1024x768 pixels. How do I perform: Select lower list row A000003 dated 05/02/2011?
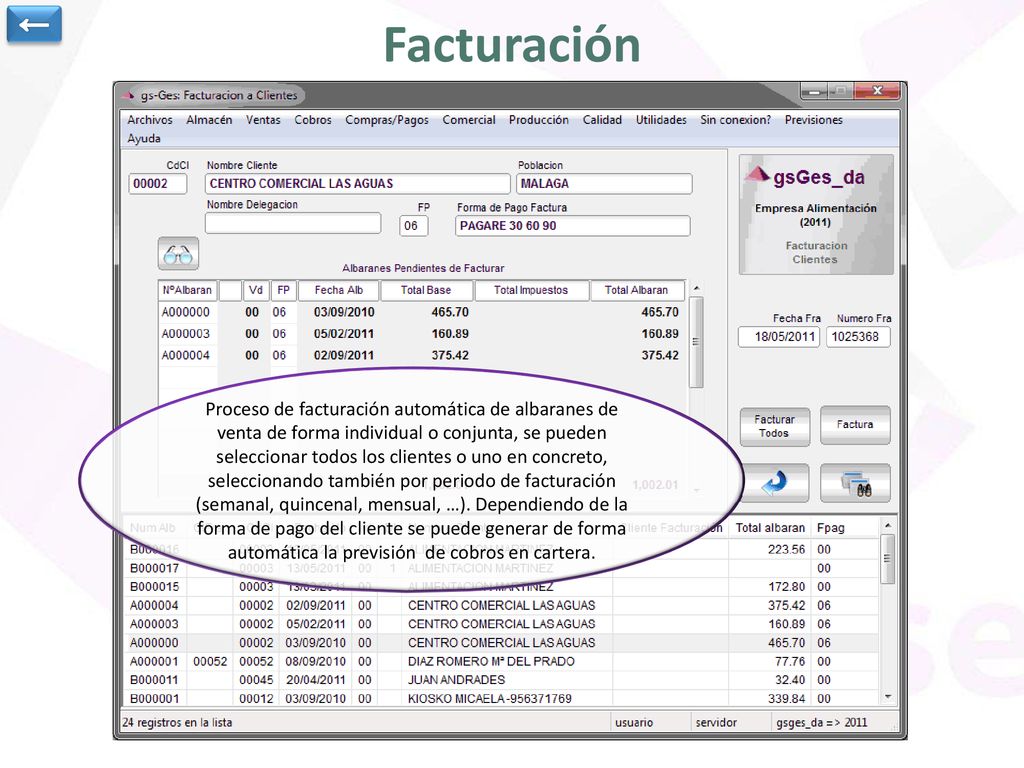(x=501, y=624)
